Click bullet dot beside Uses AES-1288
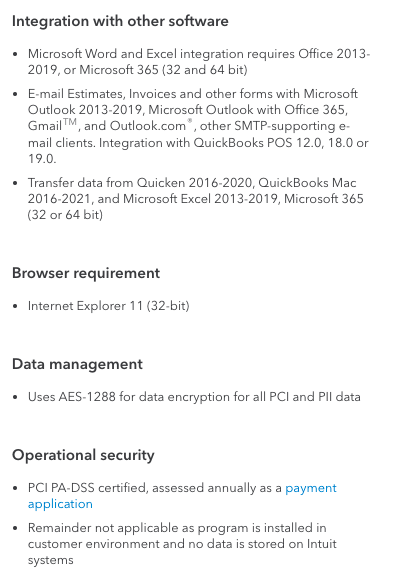The width and height of the screenshot is (398, 576). coord(15,398)
